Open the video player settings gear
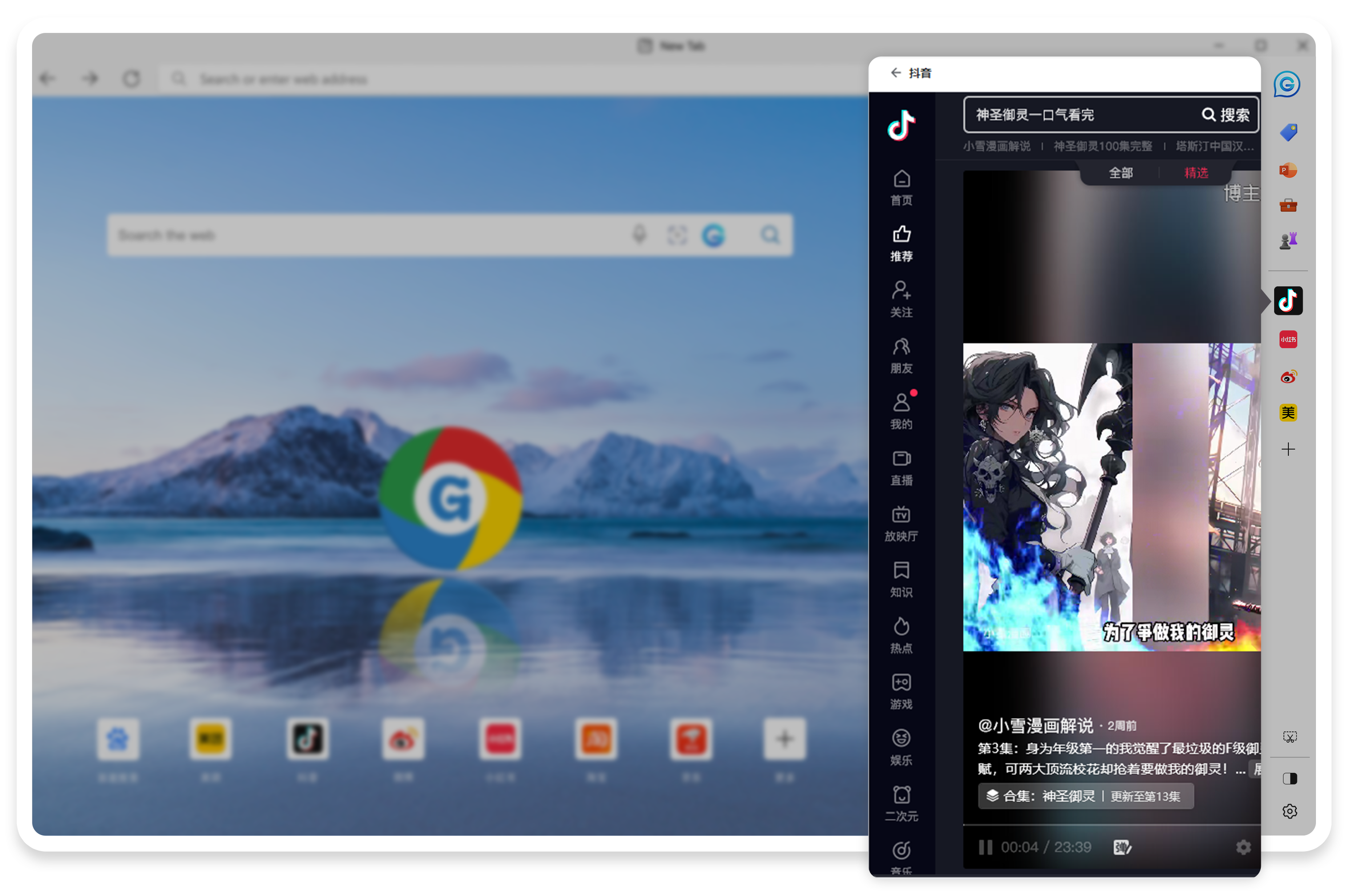The width and height of the screenshot is (1348, 896). tap(1243, 847)
